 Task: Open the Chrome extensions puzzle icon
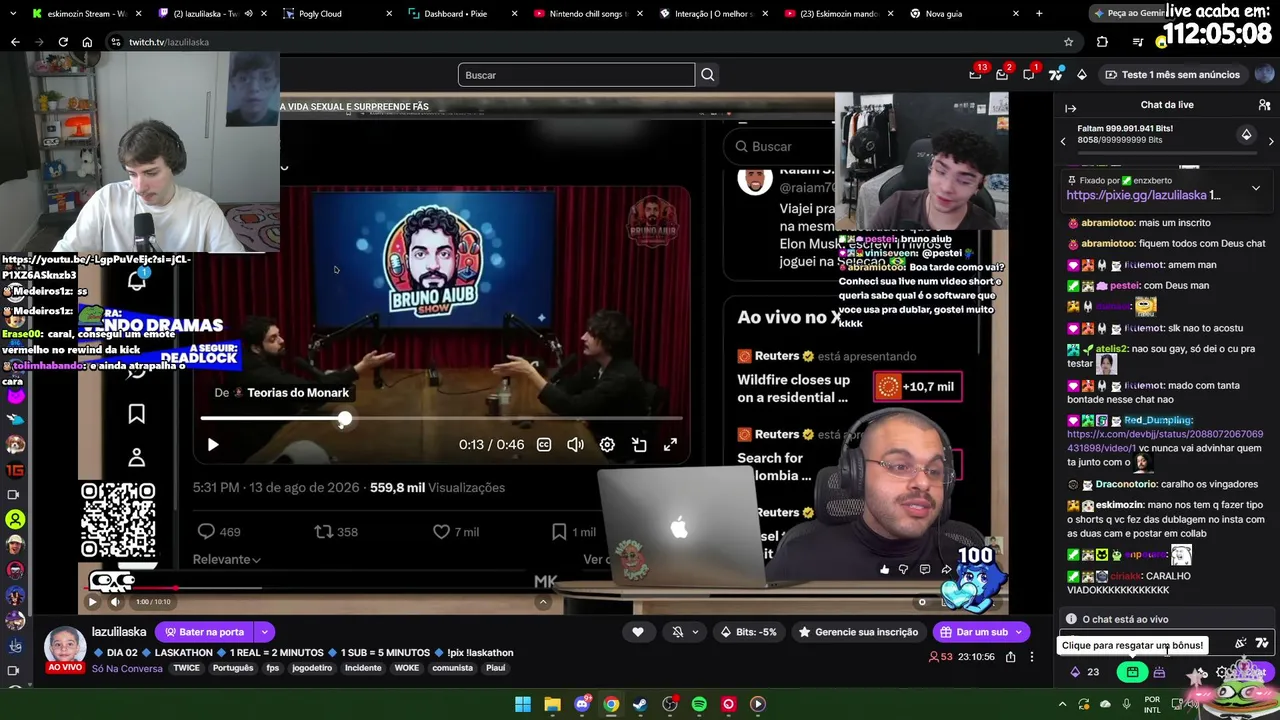click(x=1102, y=42)
